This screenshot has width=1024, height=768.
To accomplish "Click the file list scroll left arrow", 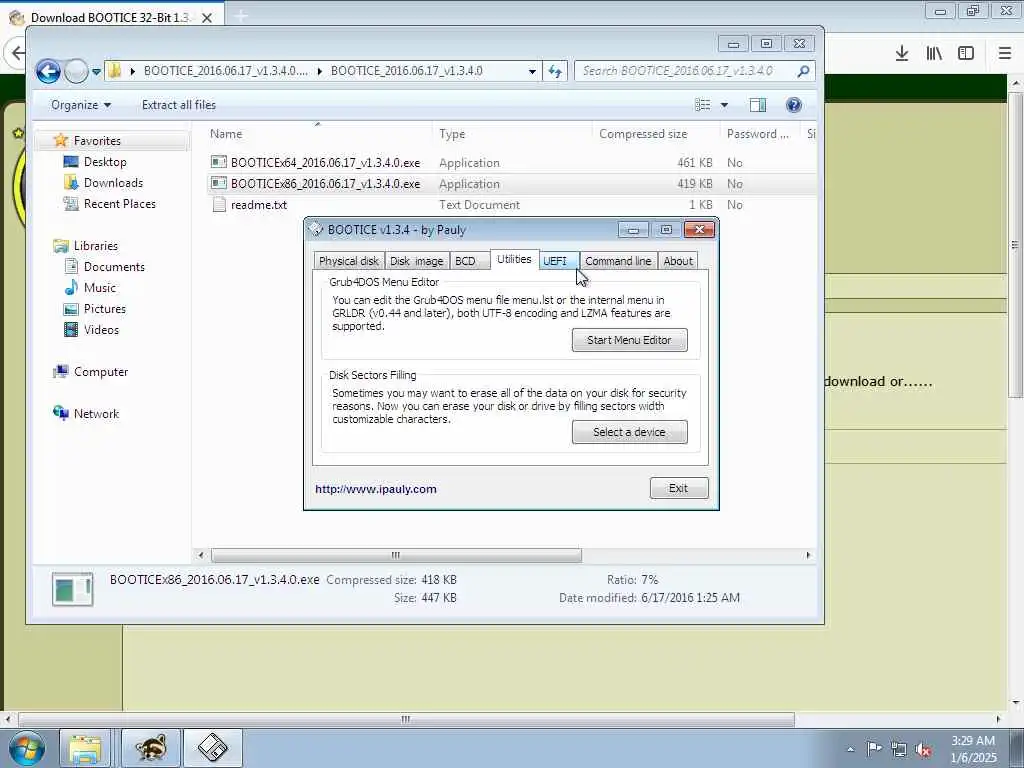I will coord(201,555).
